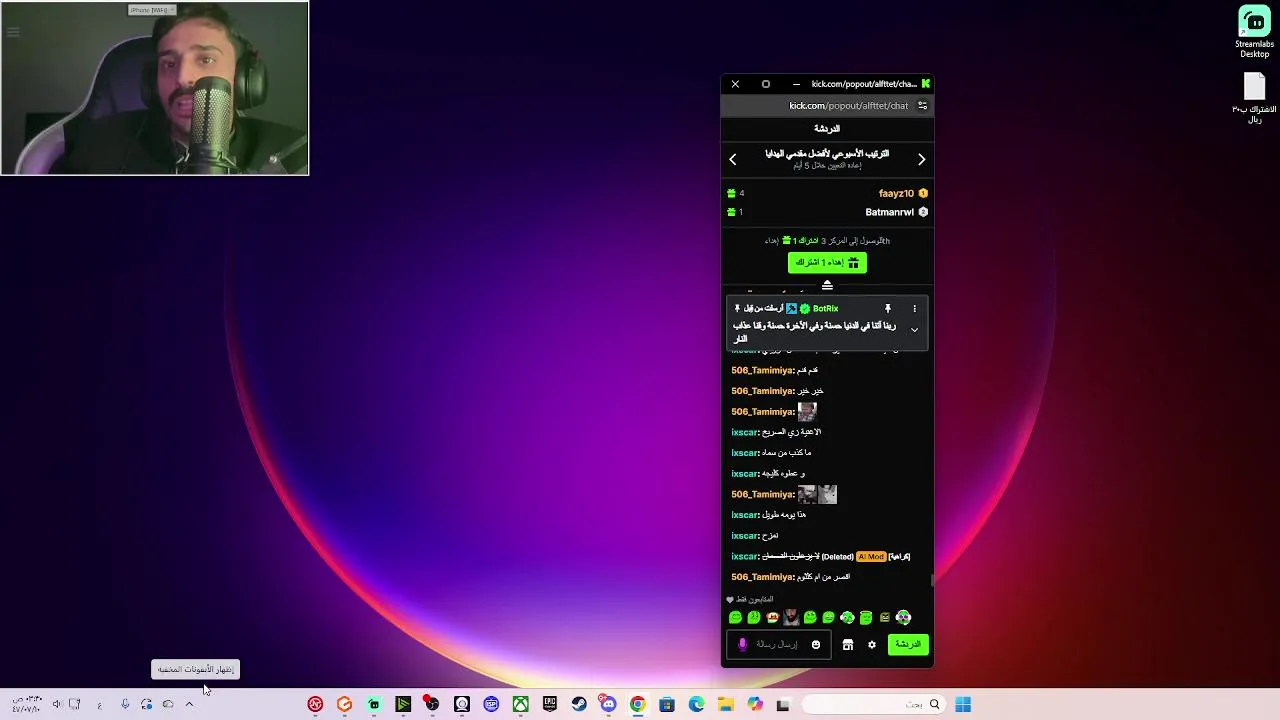Collapse the leaderboard panel with eject arrow
Image resolution: width=1280 pixels, height=720 pixels.
827,285
